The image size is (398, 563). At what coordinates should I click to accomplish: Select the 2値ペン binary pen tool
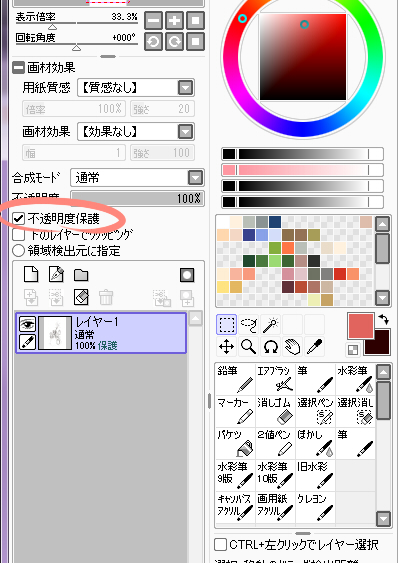click(275, 443)
